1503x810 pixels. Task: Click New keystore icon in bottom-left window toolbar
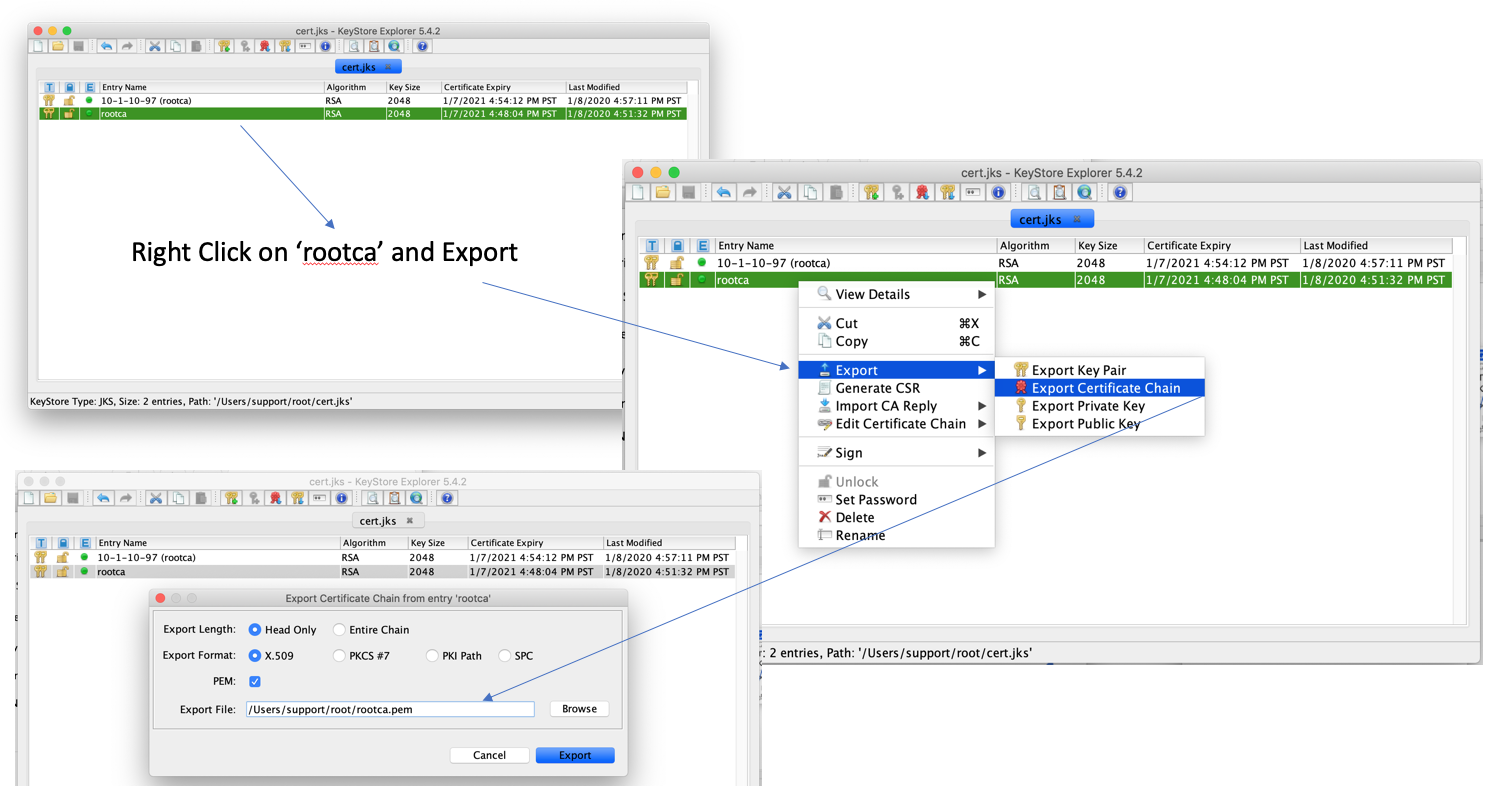[x=28, y=498]
